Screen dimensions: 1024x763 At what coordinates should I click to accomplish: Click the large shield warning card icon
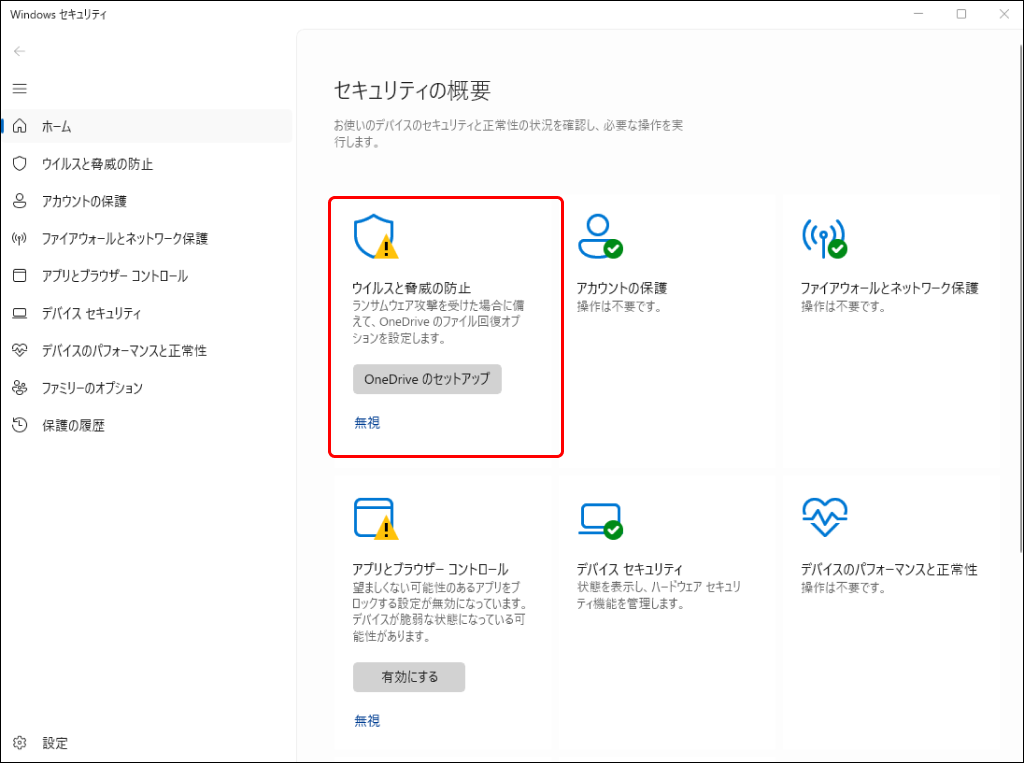click(x=376, y=236)
